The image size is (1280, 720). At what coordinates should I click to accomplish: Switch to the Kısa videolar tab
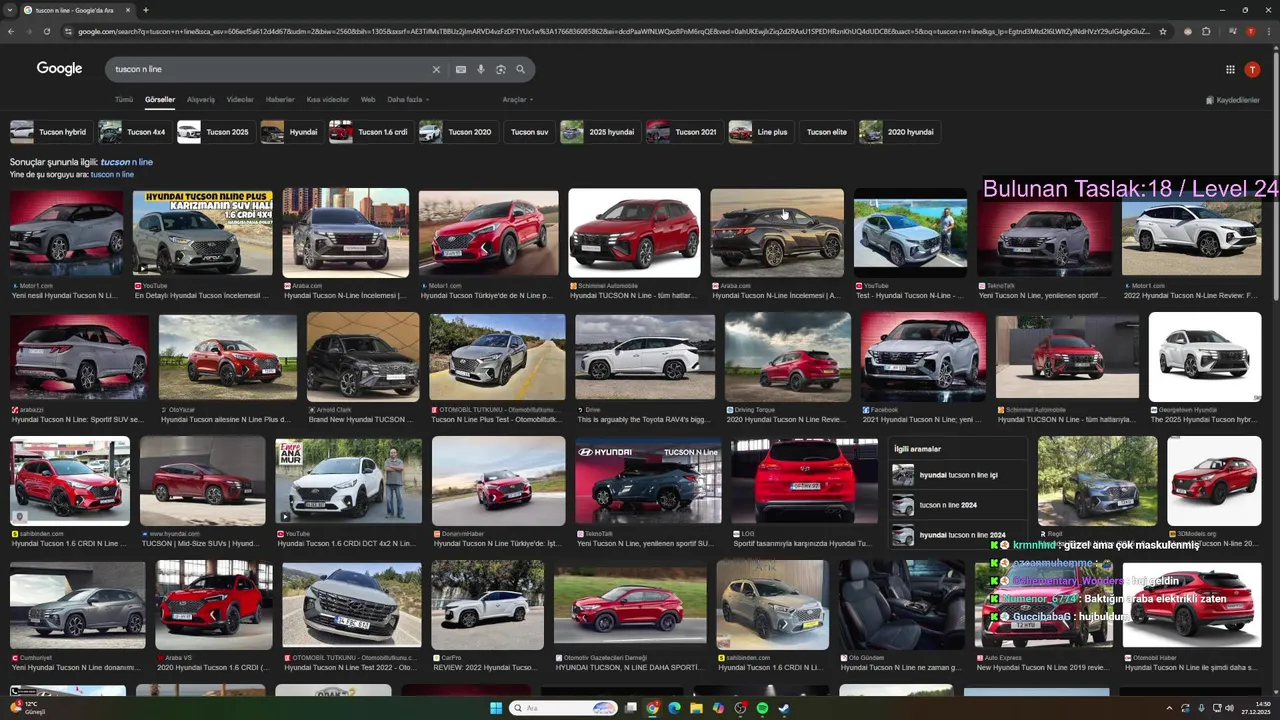(328, 100)
